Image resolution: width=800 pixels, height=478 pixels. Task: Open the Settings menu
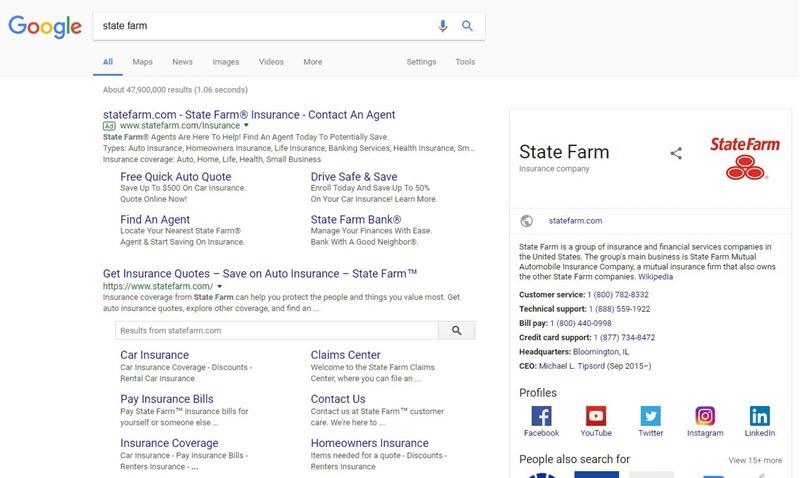[421, 62]
